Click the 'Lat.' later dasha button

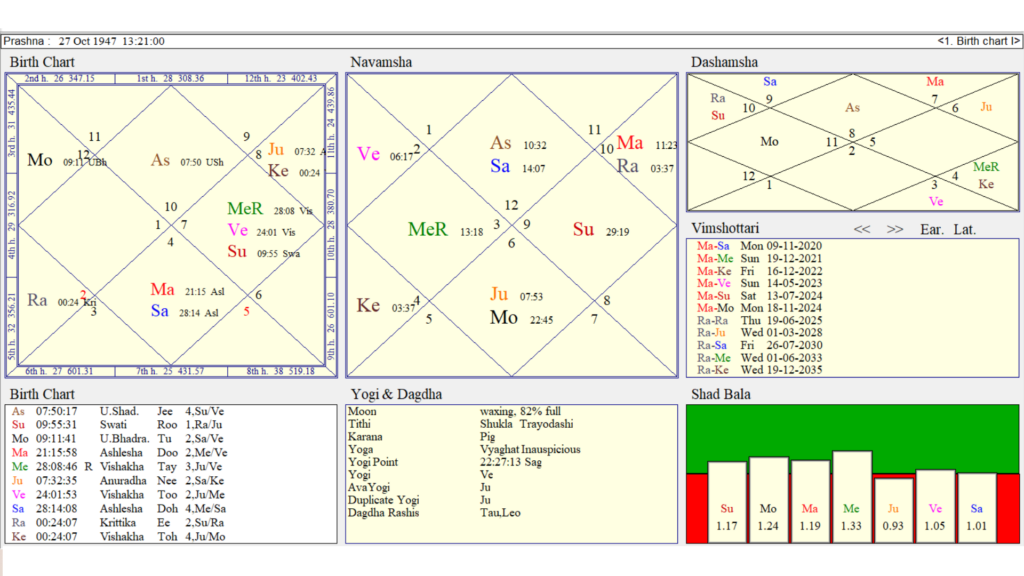coord(965,229)
